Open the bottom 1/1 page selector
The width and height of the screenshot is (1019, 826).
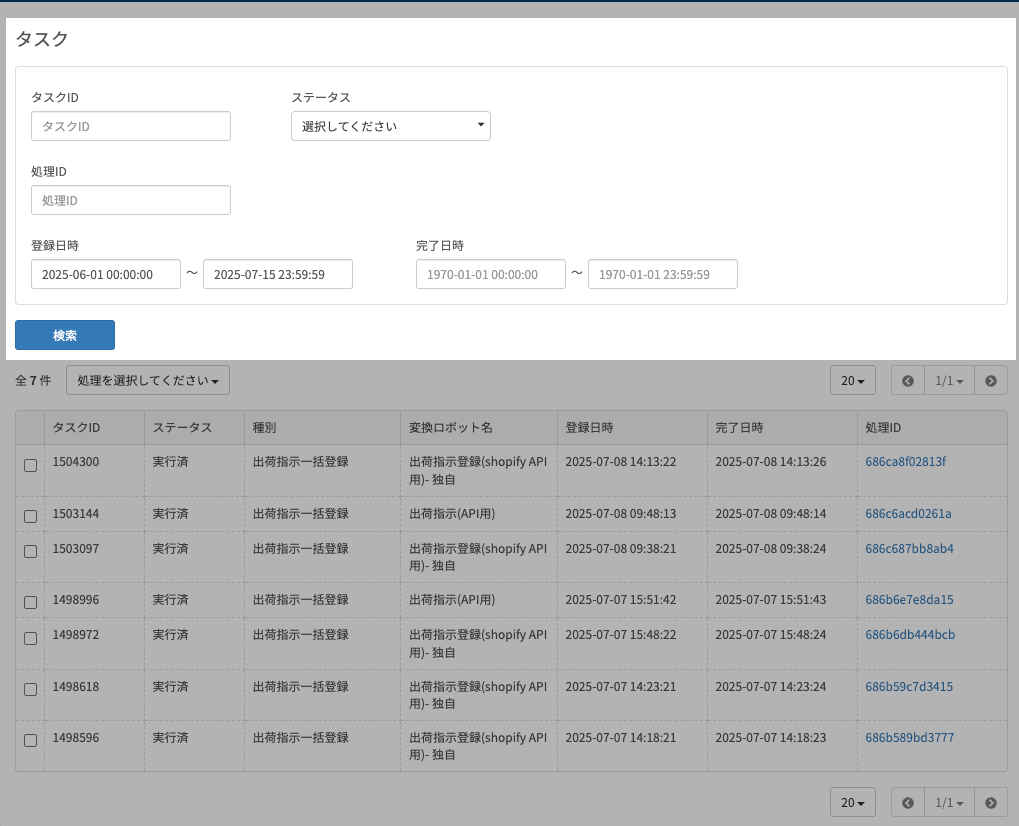[949, 803]
